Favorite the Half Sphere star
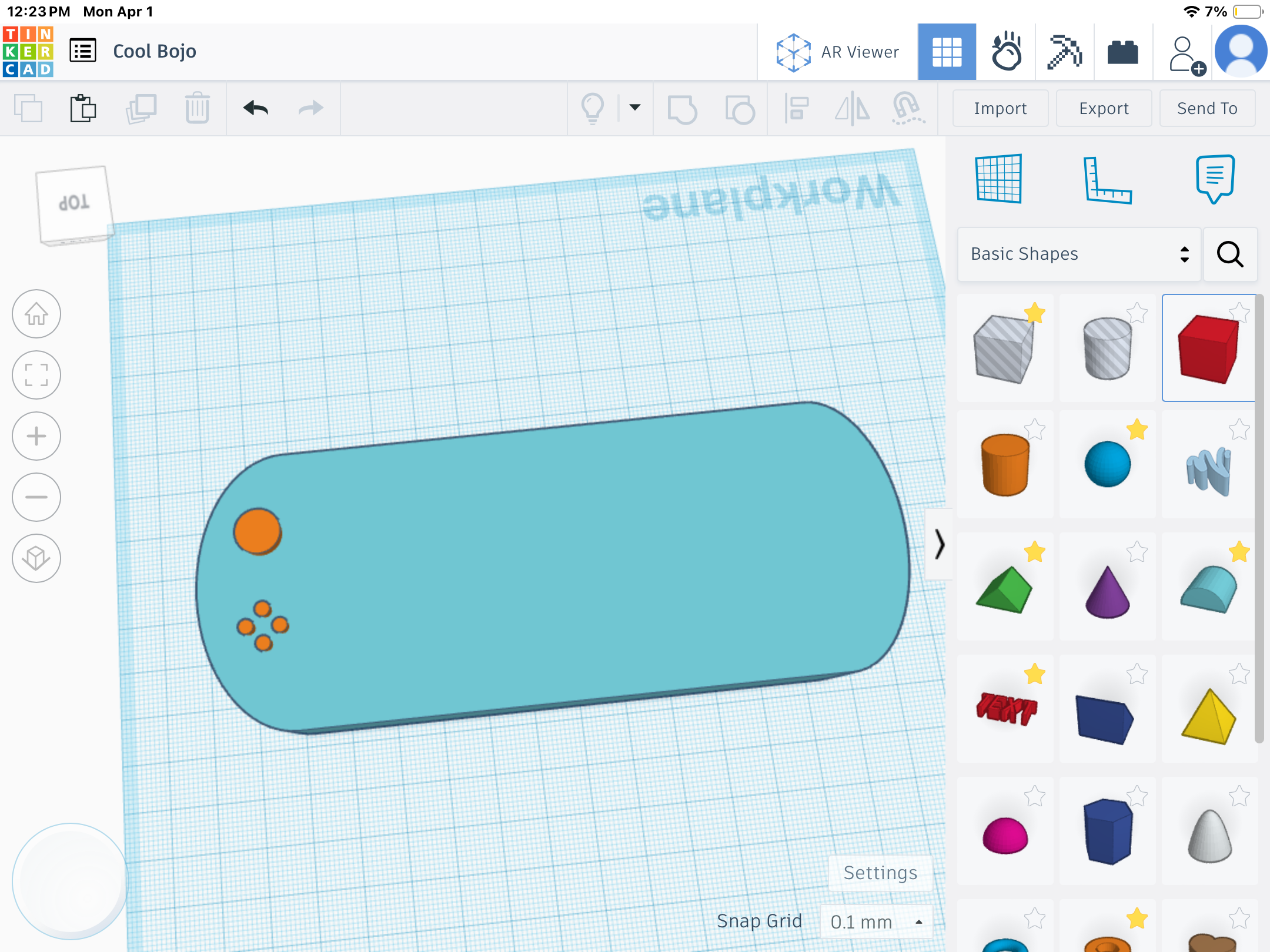 (1035, 796)
